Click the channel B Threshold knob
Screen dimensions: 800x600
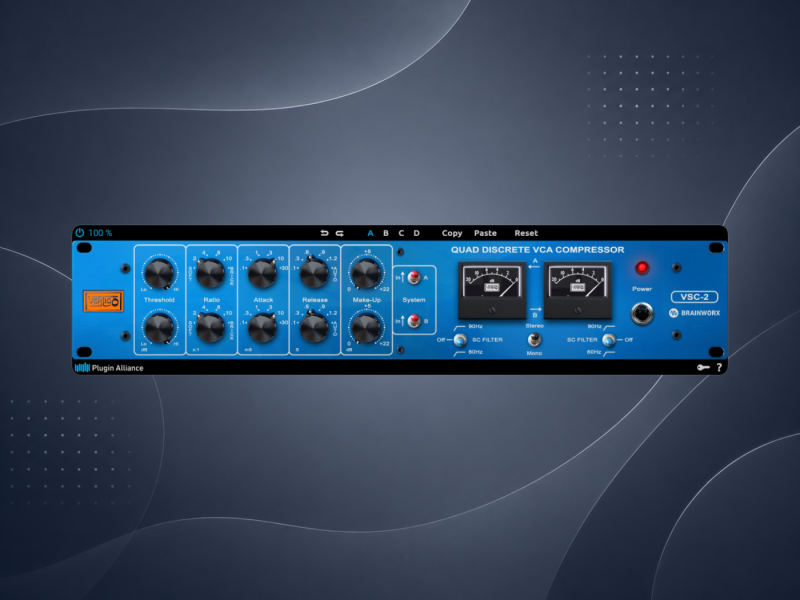159,327
